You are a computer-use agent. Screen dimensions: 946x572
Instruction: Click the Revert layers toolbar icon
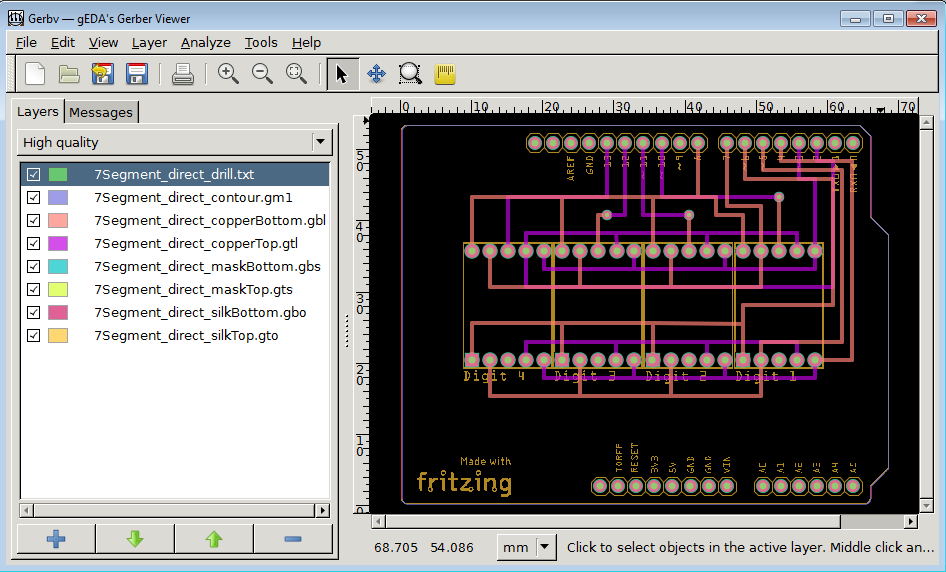(103, 74)
